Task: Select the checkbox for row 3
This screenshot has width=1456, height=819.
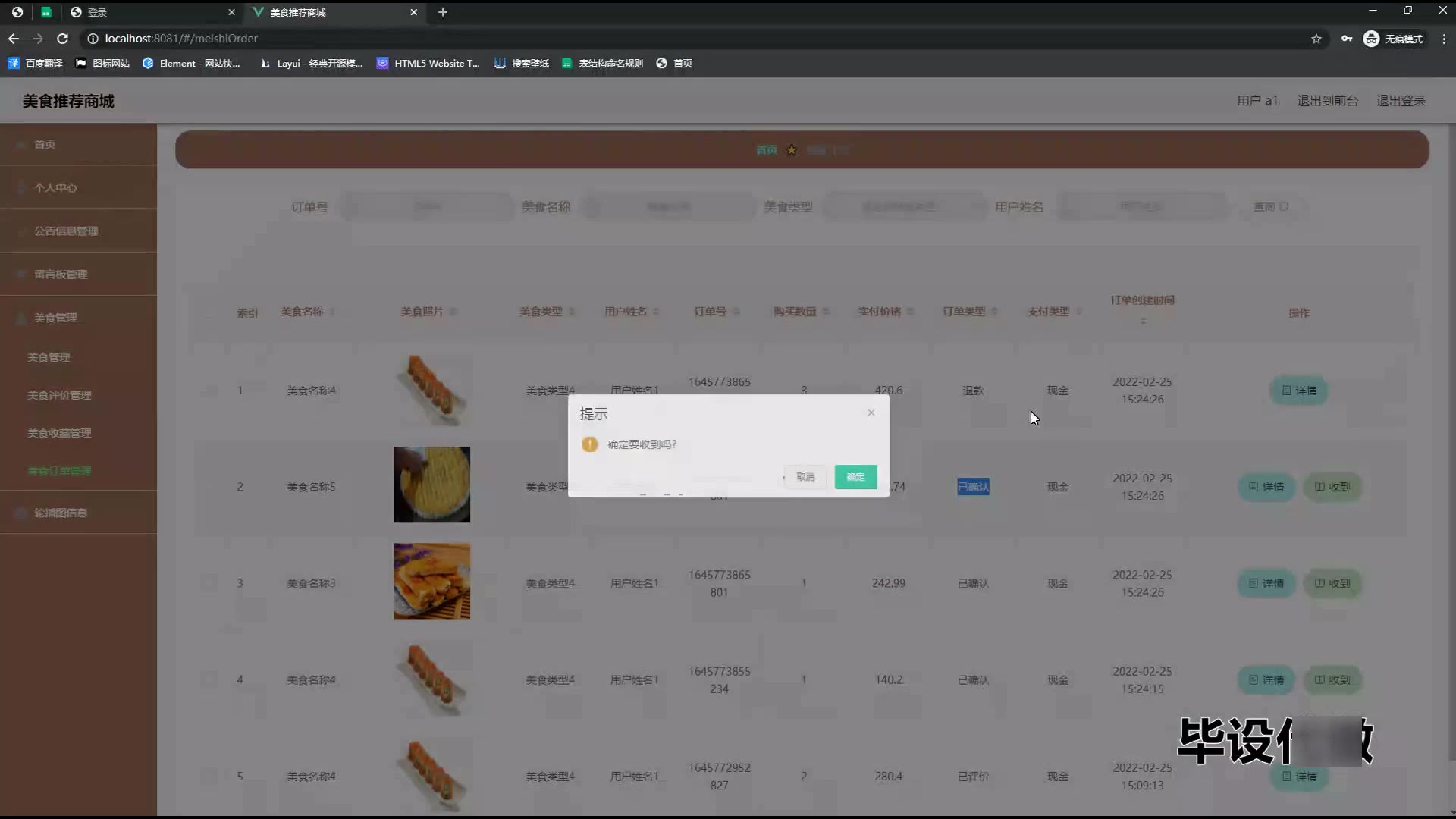Action: (x=209, y=583)
